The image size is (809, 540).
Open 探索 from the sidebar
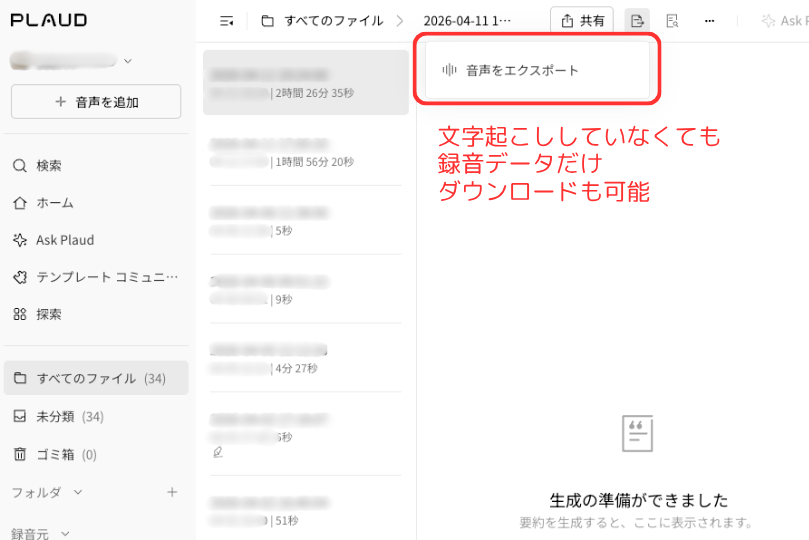pos(49,314)
